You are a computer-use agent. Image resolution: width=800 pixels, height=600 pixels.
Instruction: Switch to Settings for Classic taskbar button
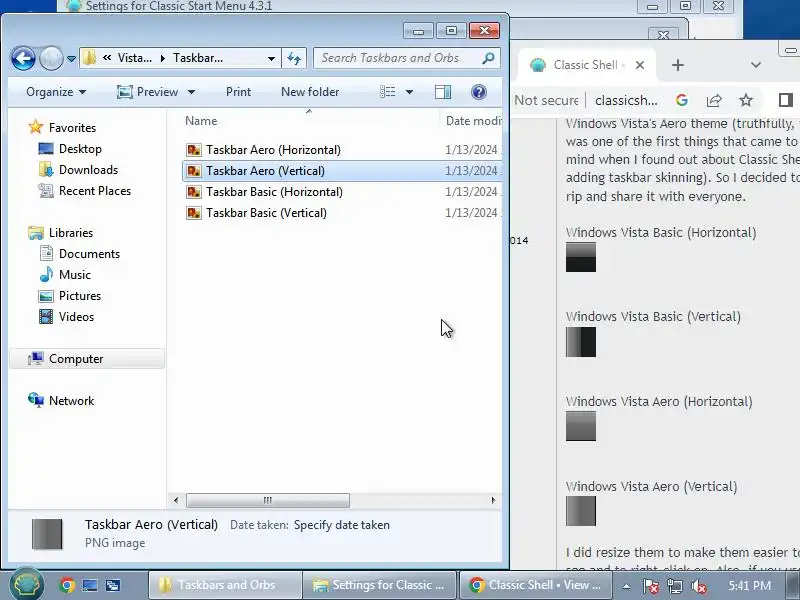click(379, 585)
